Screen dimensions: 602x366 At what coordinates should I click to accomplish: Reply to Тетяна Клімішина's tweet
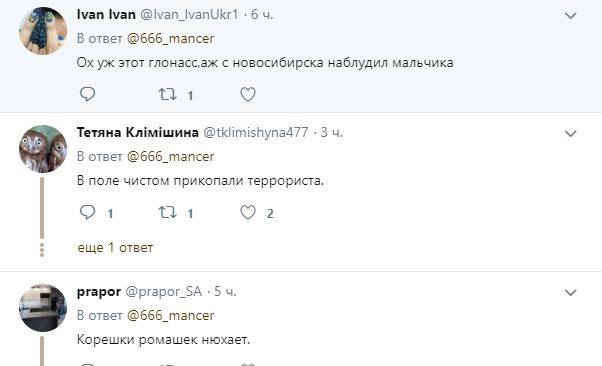pos(88,212)
